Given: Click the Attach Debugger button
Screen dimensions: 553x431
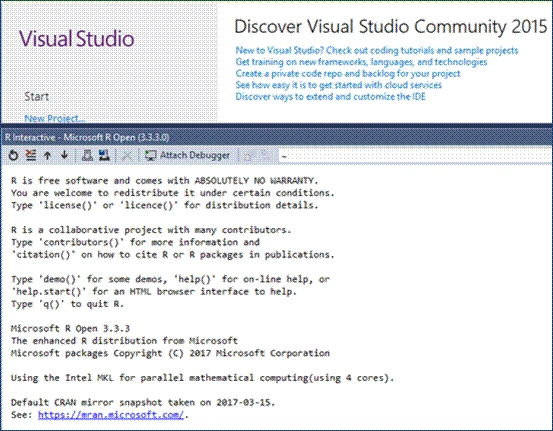Looking at the screenshot, I should pos(188,155).
